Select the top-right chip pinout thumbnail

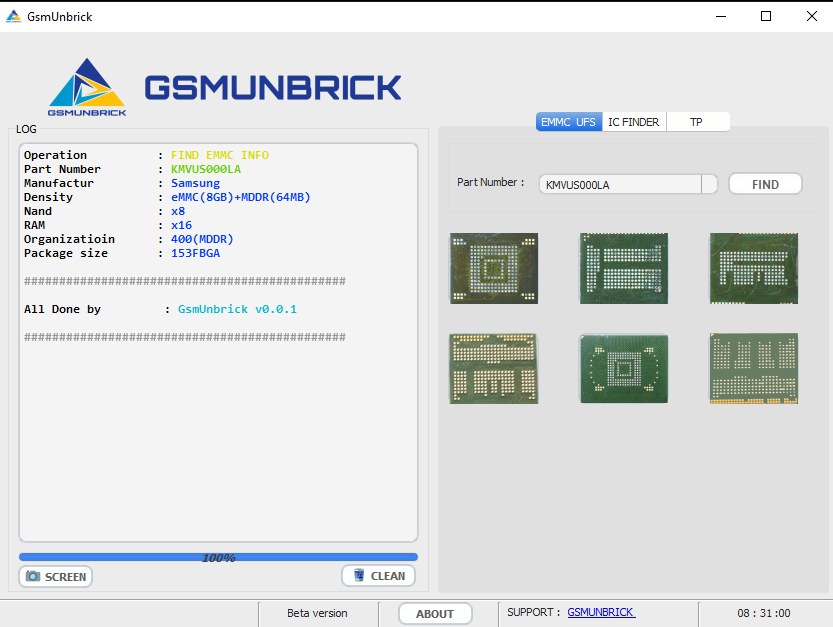(x=754, y=268)
